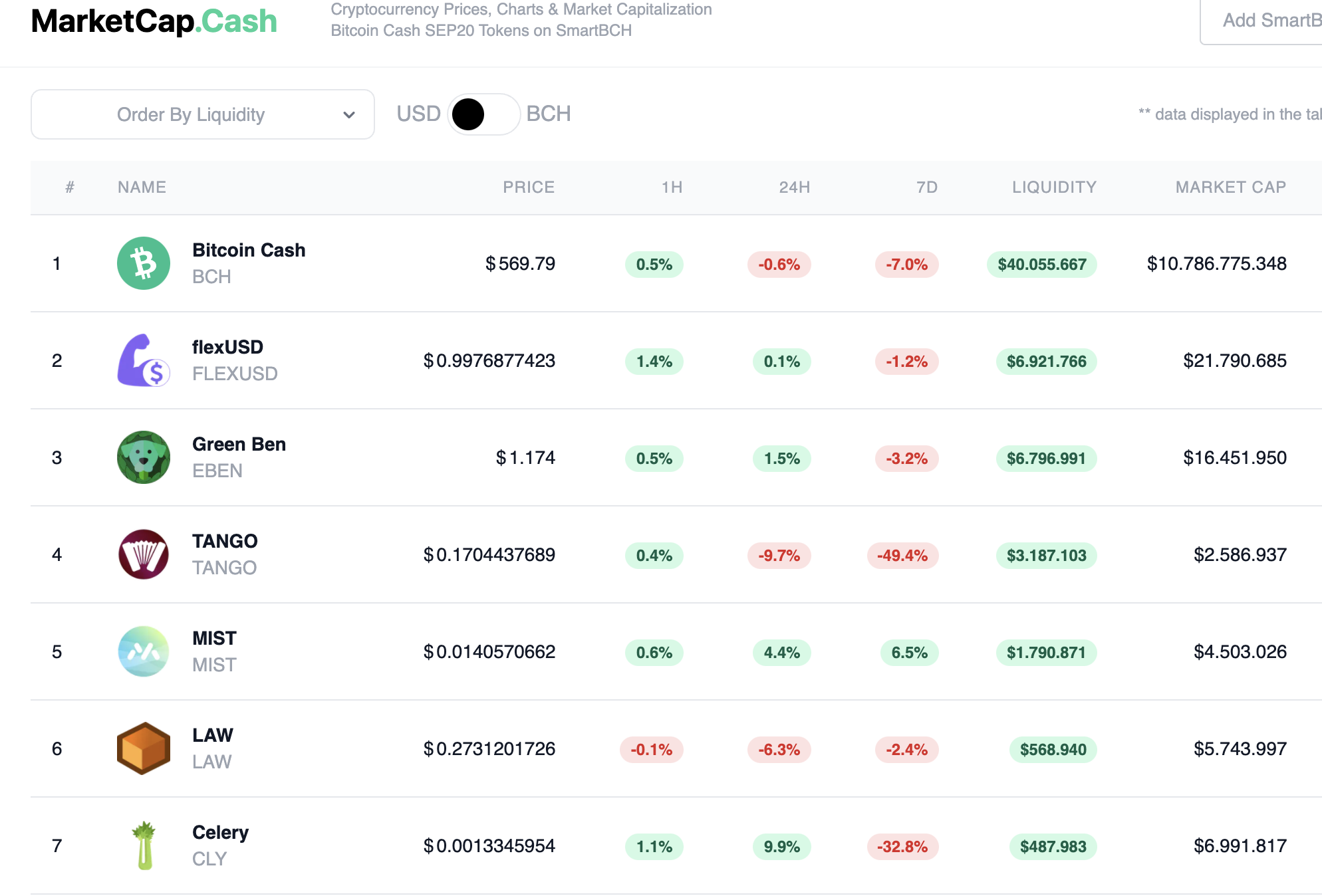The height and width of the screenshot is (896, 1322).
Task: Toggle currency switch between USD and BCH
Action: (483, 114)
